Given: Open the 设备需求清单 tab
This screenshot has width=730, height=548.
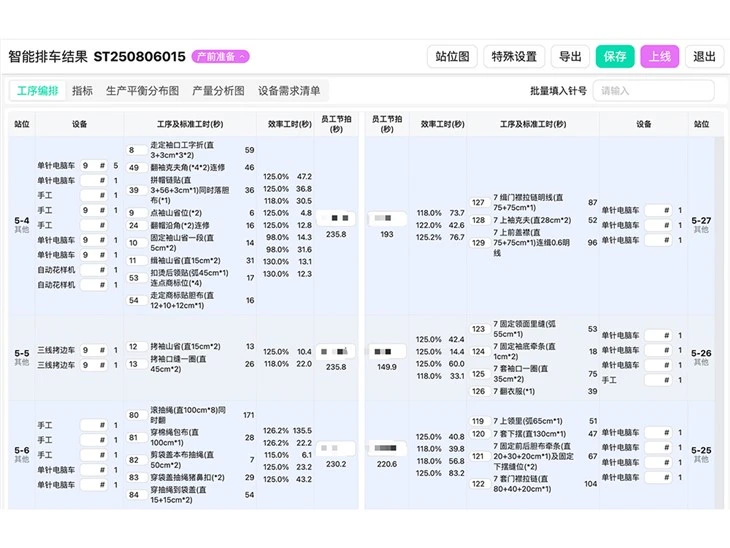Looking at the screenshot, I should pyautogui.click(x=289, y=90).
